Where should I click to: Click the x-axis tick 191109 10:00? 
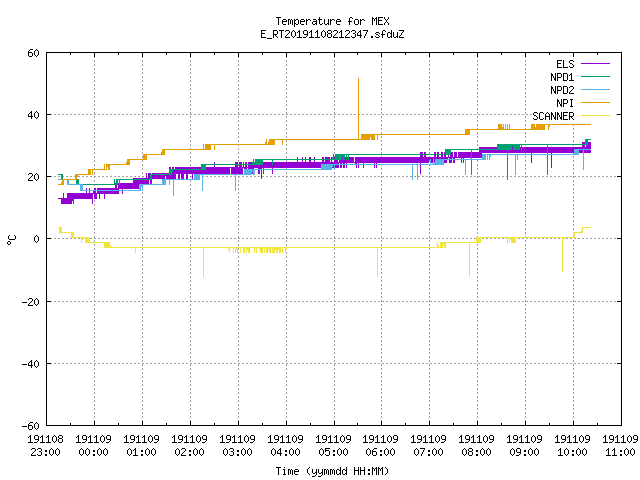coord(572,446)
